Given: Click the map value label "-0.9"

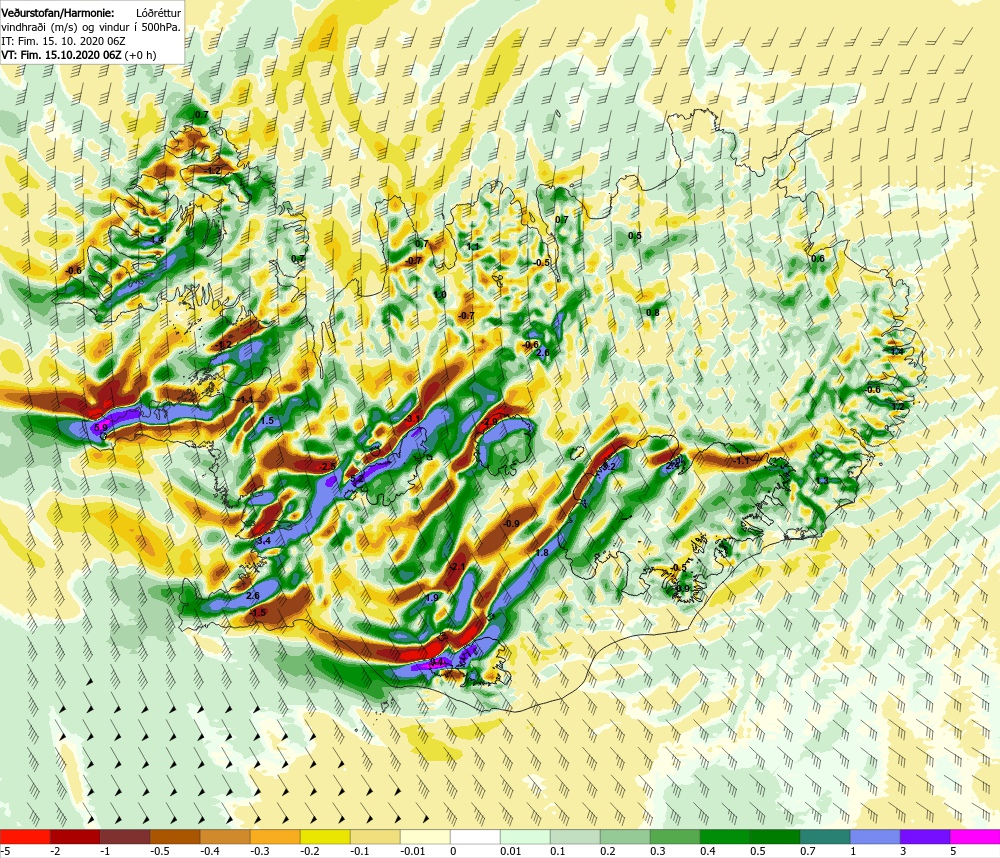Looking at the screenshot, I should point(511,524).
